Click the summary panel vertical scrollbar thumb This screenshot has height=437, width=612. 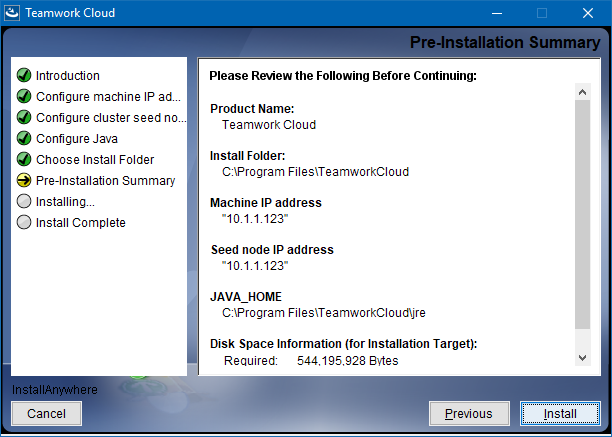click(x=583, y=215)
